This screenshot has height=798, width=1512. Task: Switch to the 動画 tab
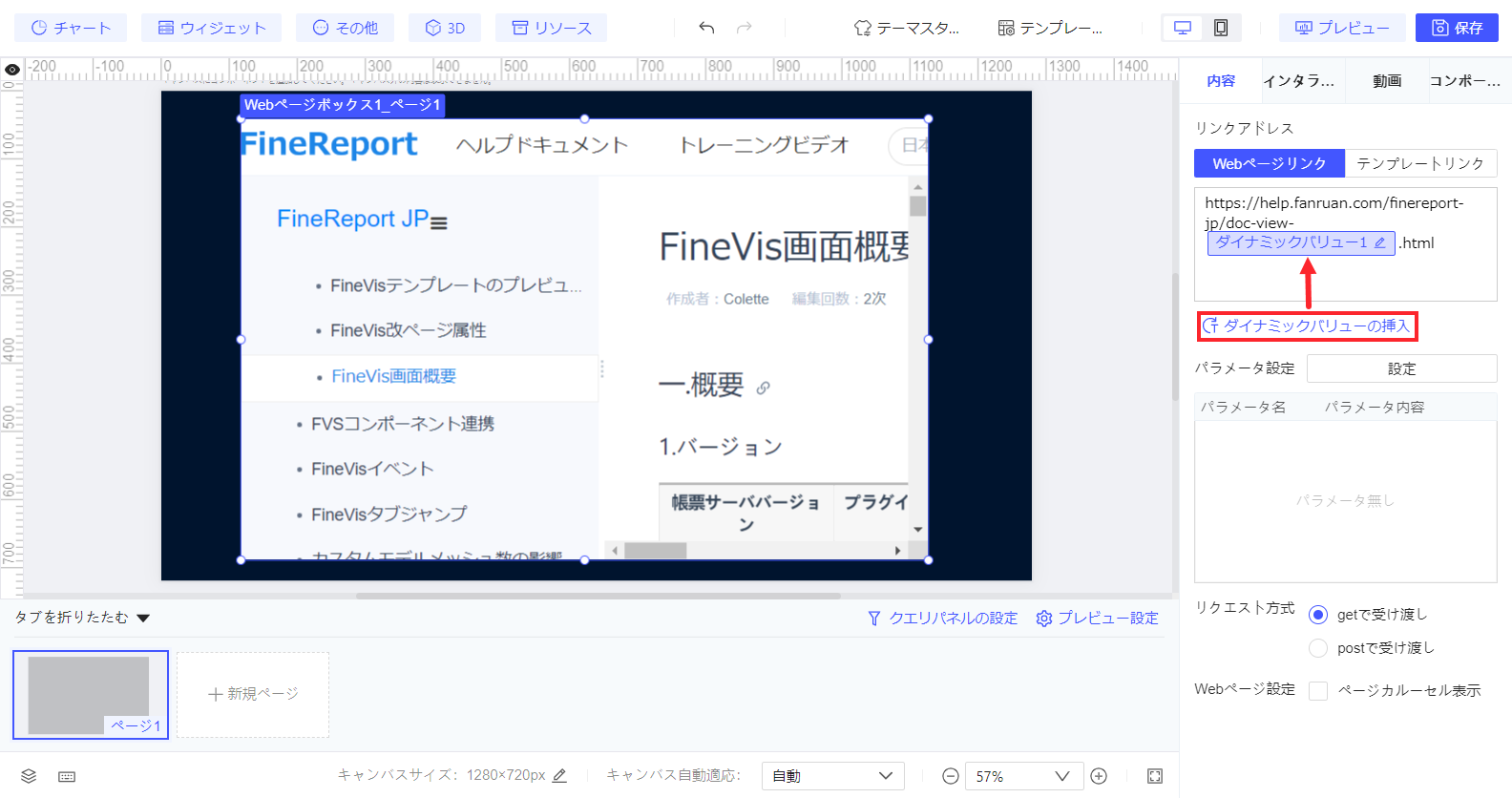tap(1387, 81)
